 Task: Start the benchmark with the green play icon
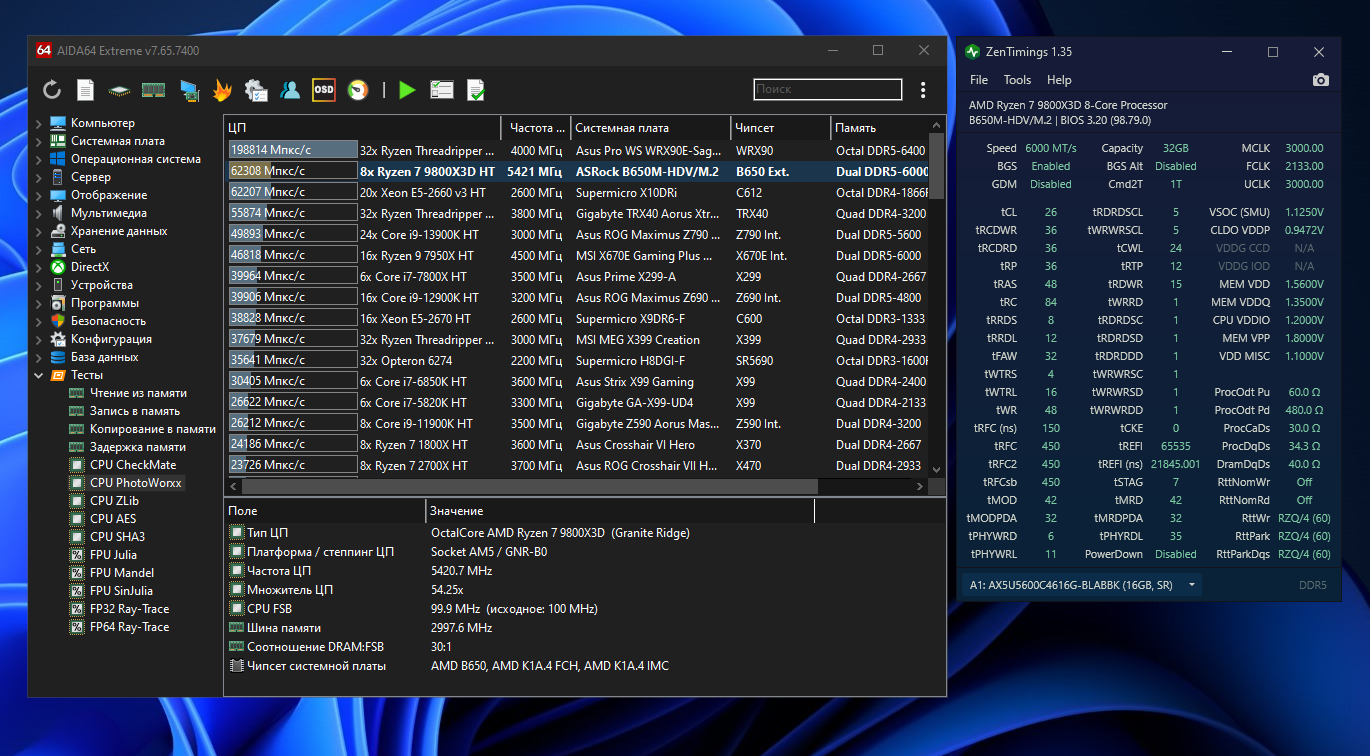pyautogui.click(x=406, y=90)
